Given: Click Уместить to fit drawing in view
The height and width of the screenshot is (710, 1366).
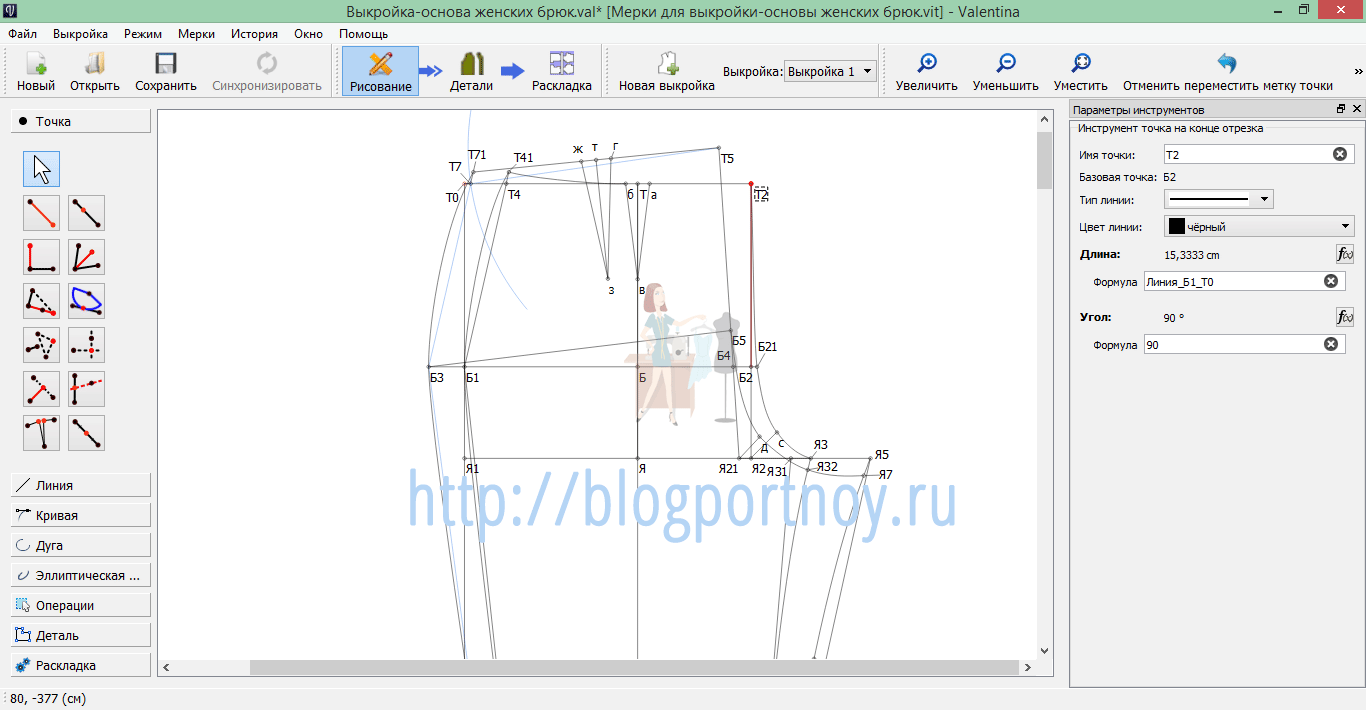Looking at the screenshot, I should 1081,72.
